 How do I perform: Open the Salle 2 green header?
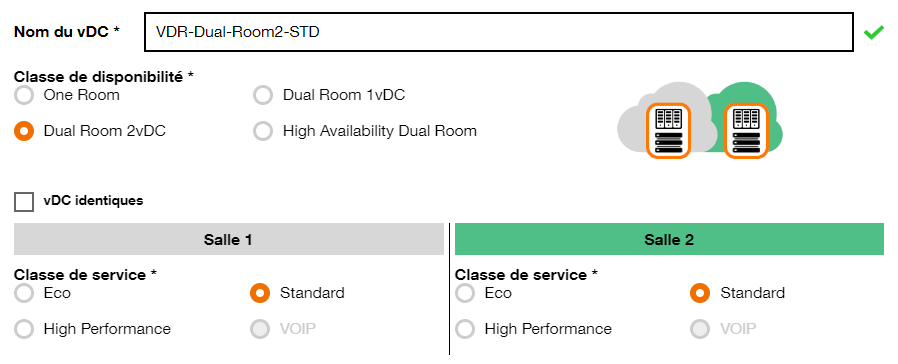click(x=669, y=239)
